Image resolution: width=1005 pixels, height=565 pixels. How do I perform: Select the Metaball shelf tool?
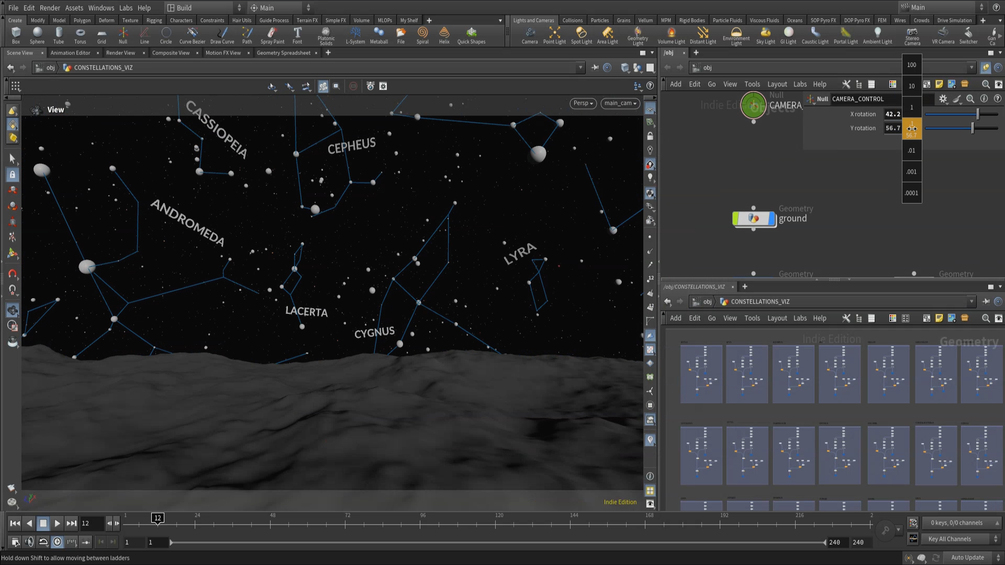[x=379, y=35]
